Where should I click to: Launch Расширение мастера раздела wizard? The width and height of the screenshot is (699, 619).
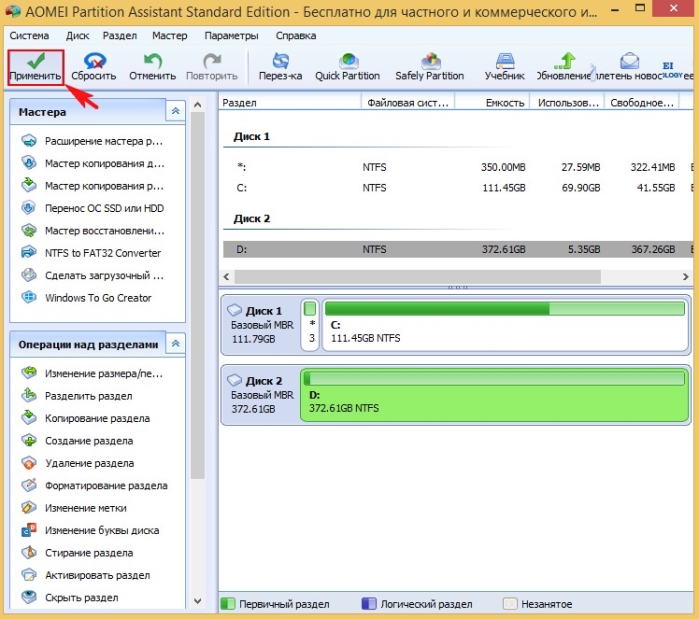click(93, 141)
